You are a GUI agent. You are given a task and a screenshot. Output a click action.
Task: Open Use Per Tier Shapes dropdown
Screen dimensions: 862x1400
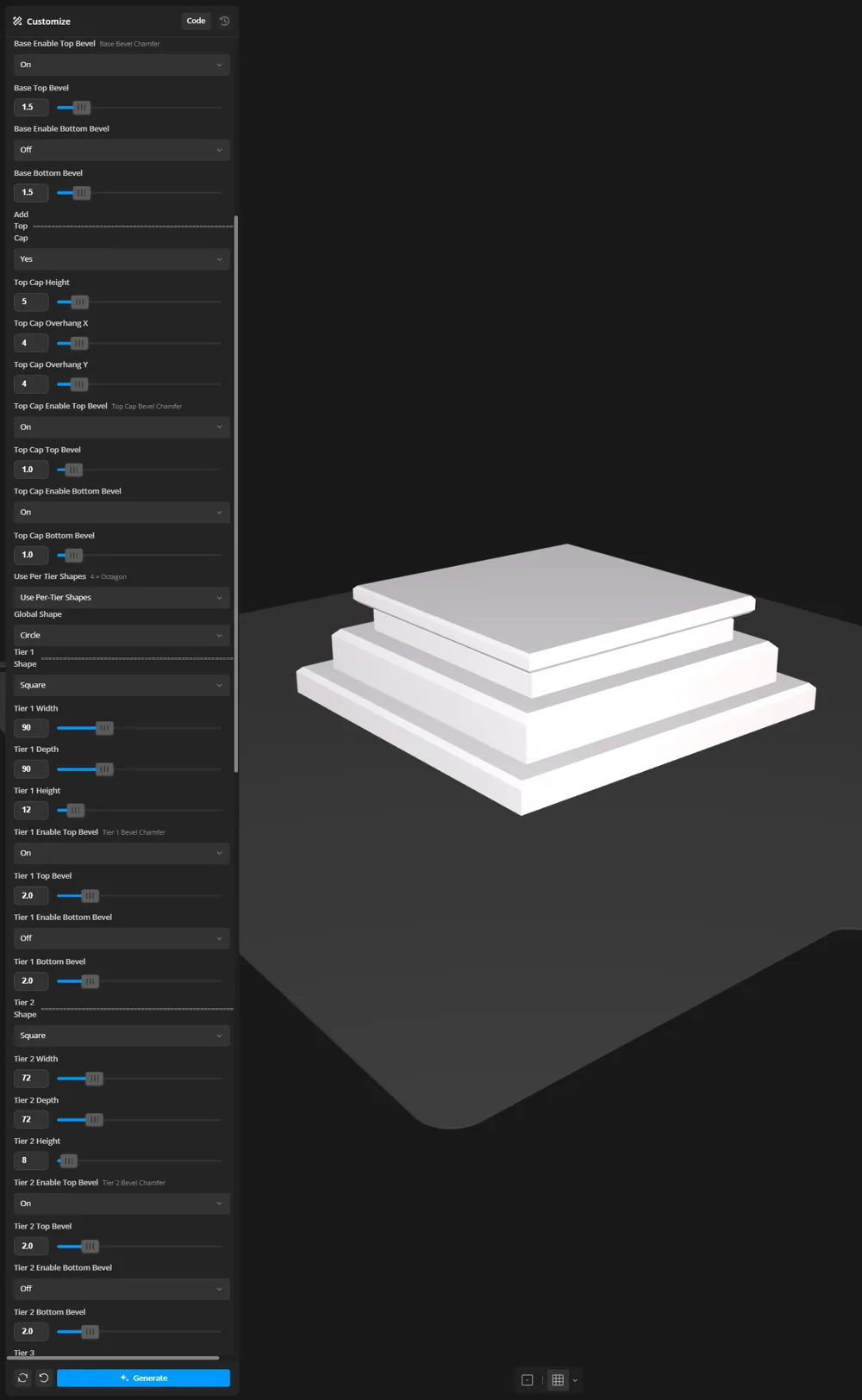[122, 598]
